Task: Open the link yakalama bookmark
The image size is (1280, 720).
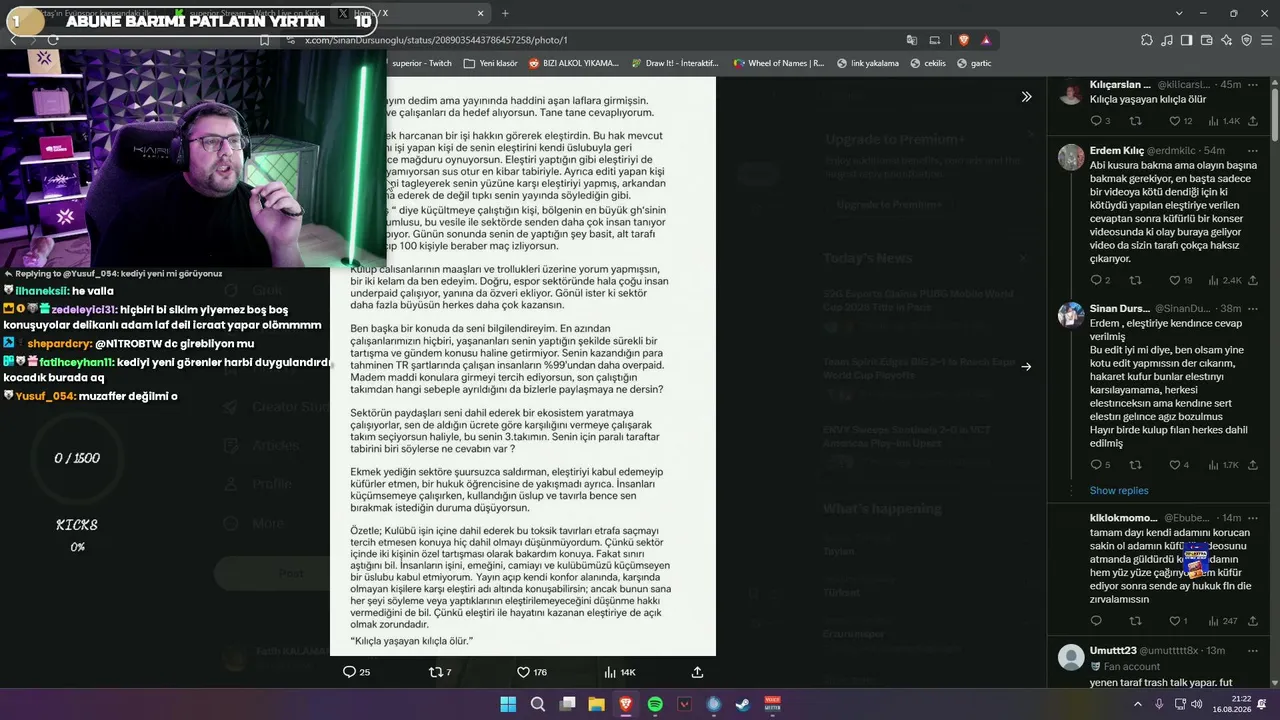Action: point(868,63)
